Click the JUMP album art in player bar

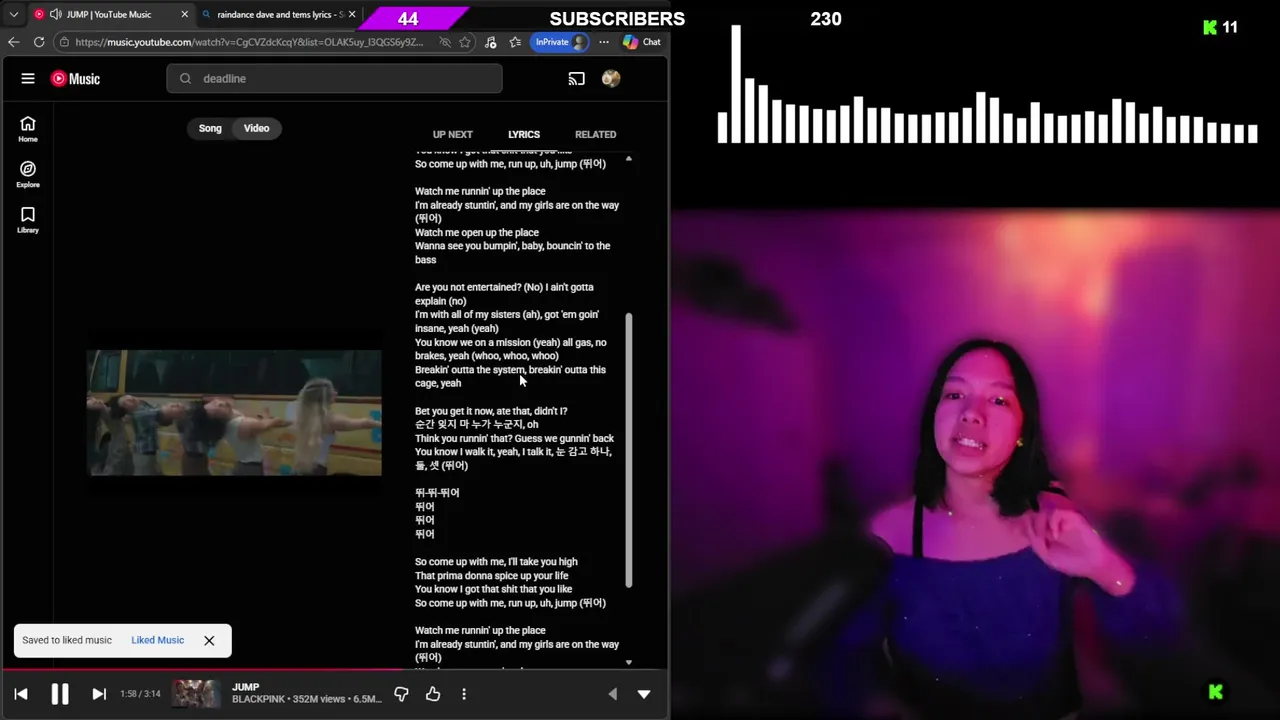click(x=196, y=694)
